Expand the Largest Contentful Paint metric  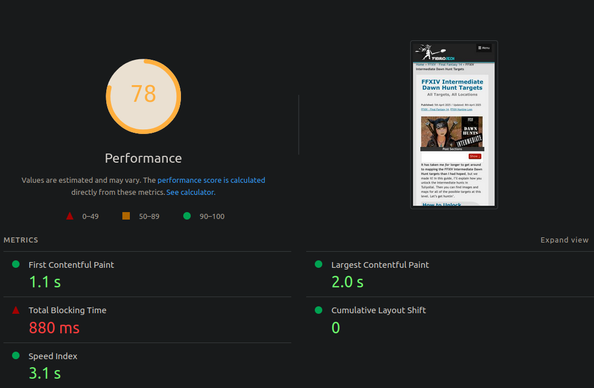tap(450, 274)
